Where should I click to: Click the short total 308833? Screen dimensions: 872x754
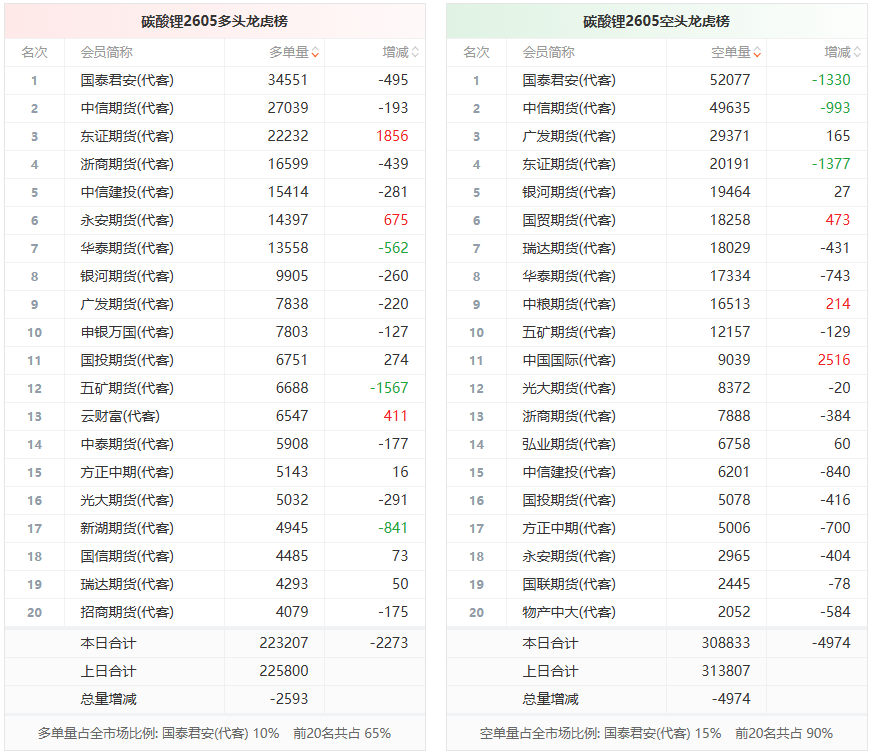pyautogui.click(x=726, y=643)
